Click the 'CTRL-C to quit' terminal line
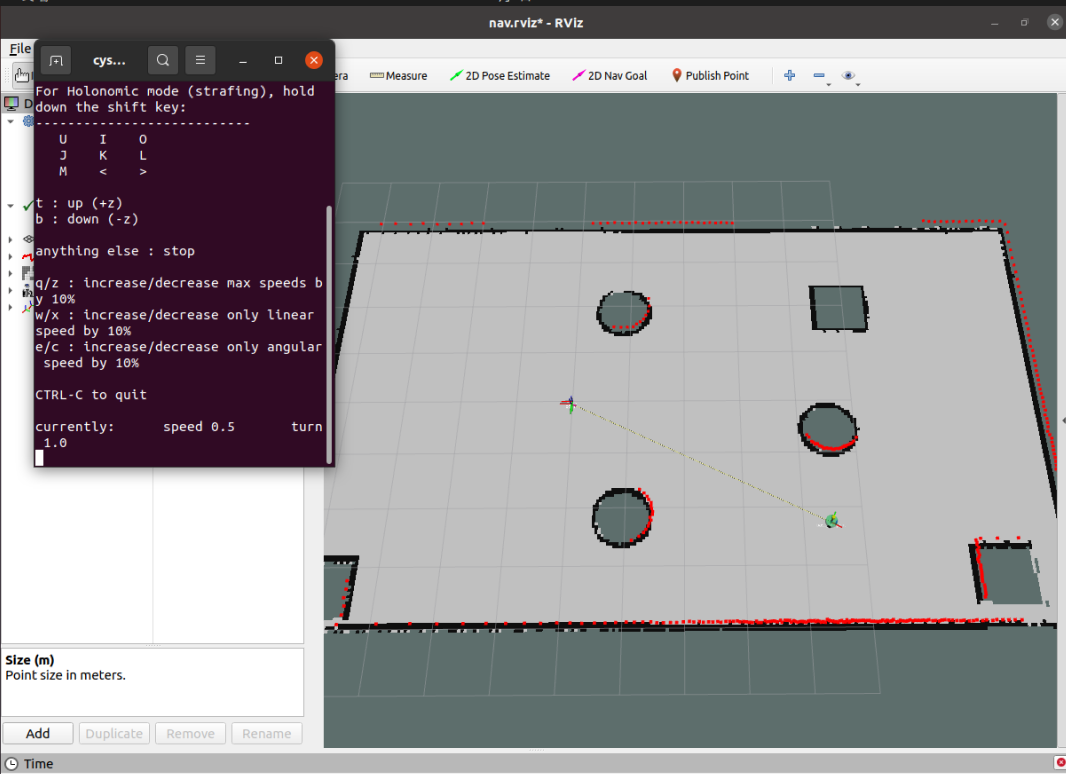Viewport: 1066px width, 774px height. (x=91, y=394)
